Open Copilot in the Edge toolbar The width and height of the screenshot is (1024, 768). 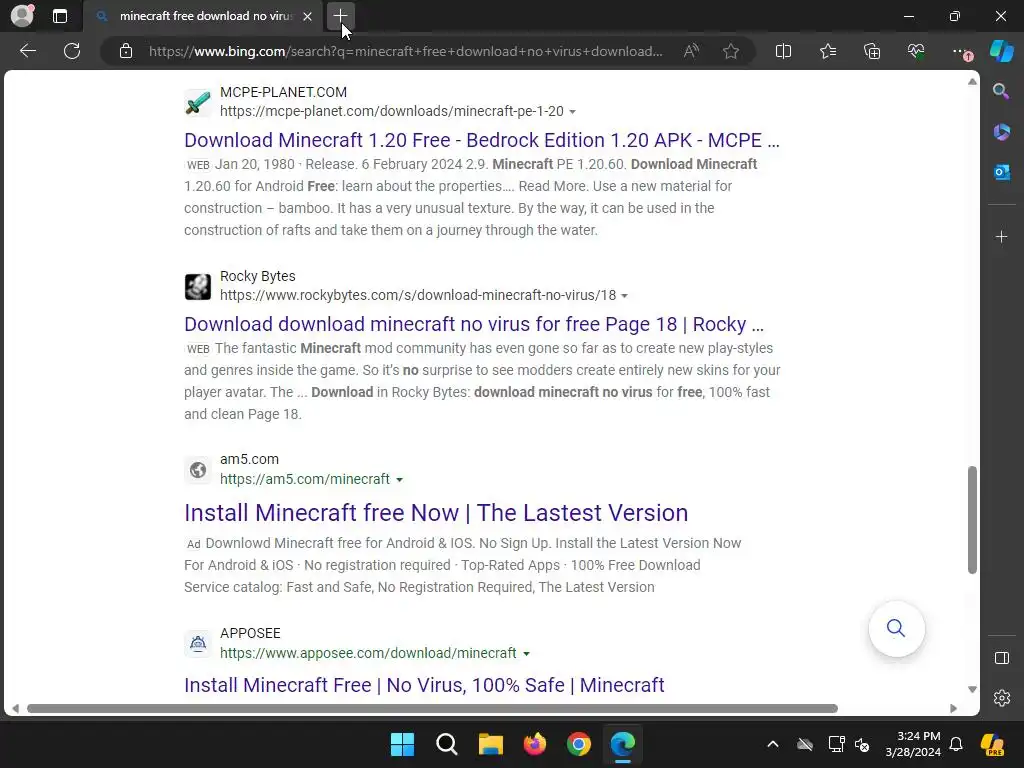(1002, 51)
